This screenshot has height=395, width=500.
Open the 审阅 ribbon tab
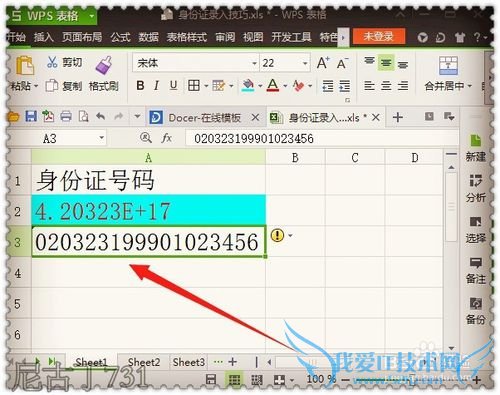coord(225,37)
